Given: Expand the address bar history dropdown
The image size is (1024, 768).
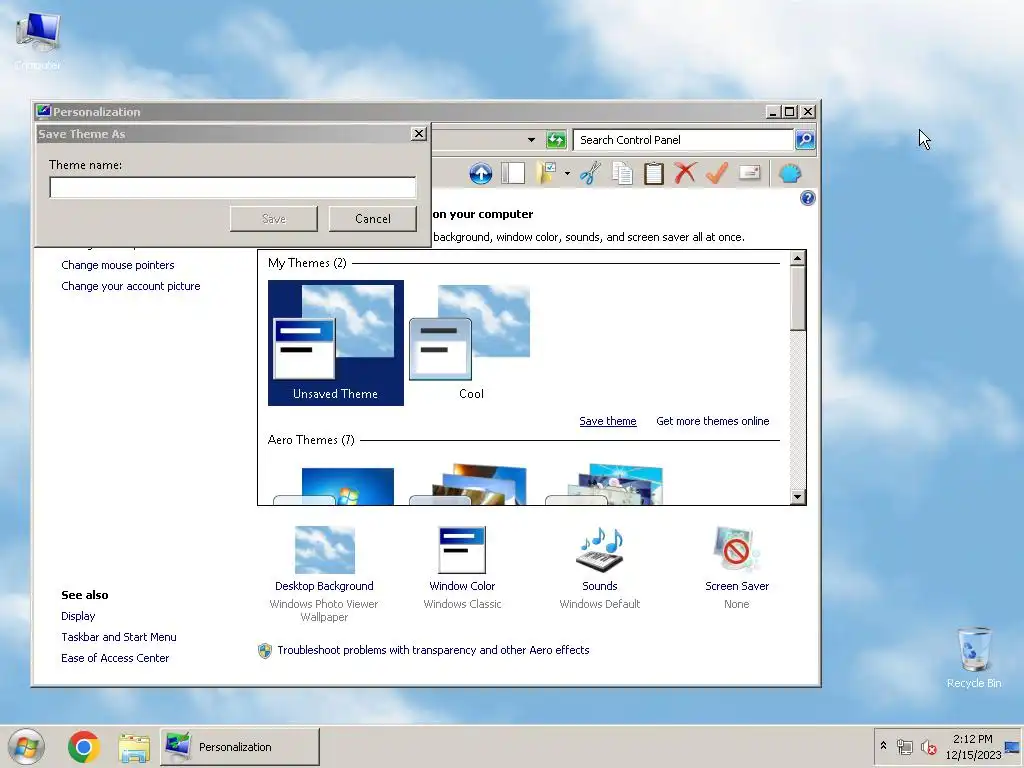Looking at the screenshot, I should [532, 140].
